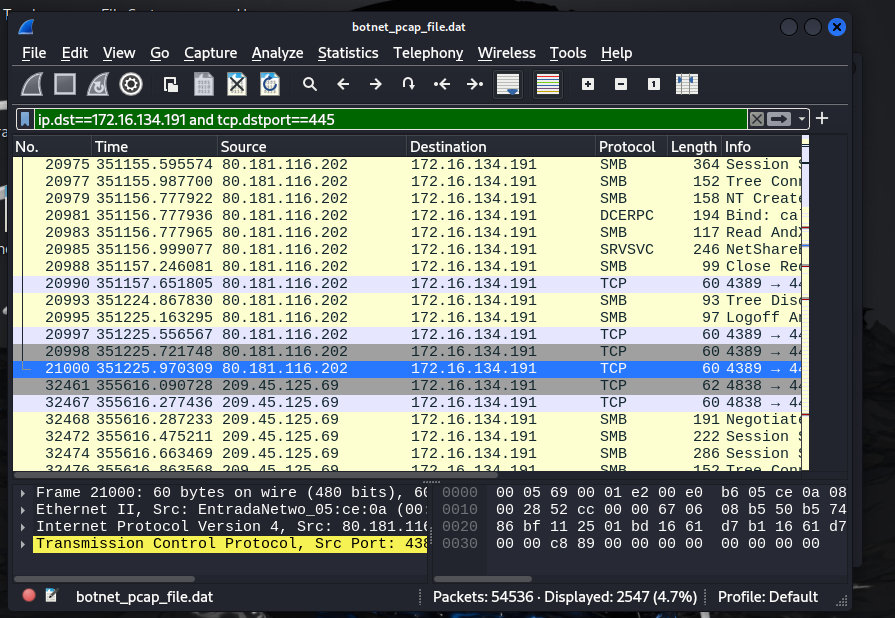Toggle auto-scroll during live capture
This screenshot has height=618, width=895.
(508, 84)
